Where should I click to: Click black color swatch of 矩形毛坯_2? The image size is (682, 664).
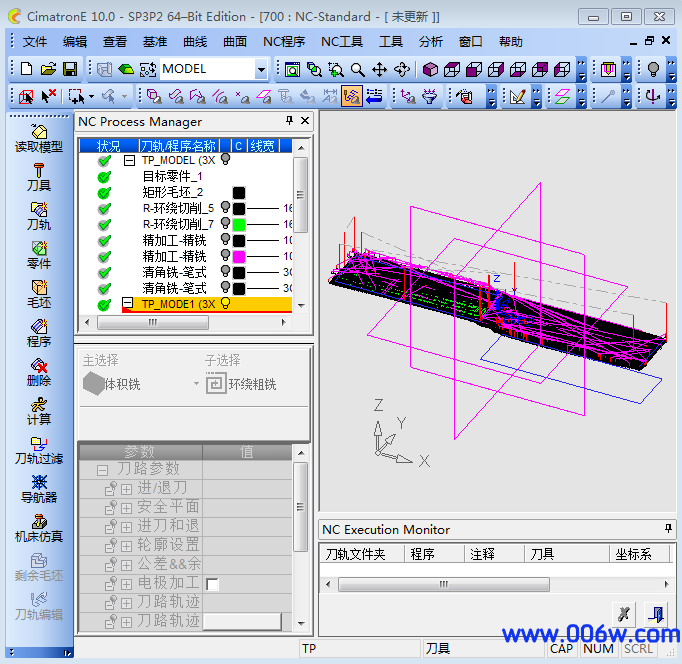[239, 193]
